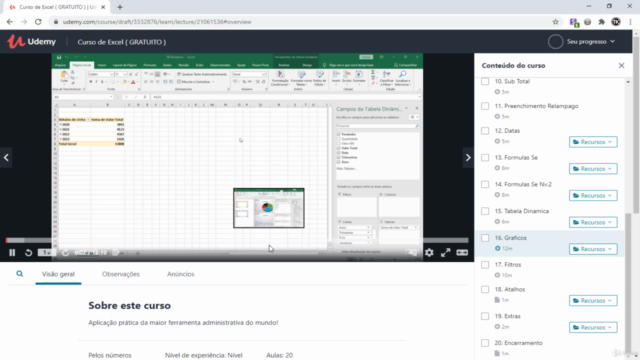640x360 pixels.
Task: Search the course content magnifier
Action: [x=20, y=274]
